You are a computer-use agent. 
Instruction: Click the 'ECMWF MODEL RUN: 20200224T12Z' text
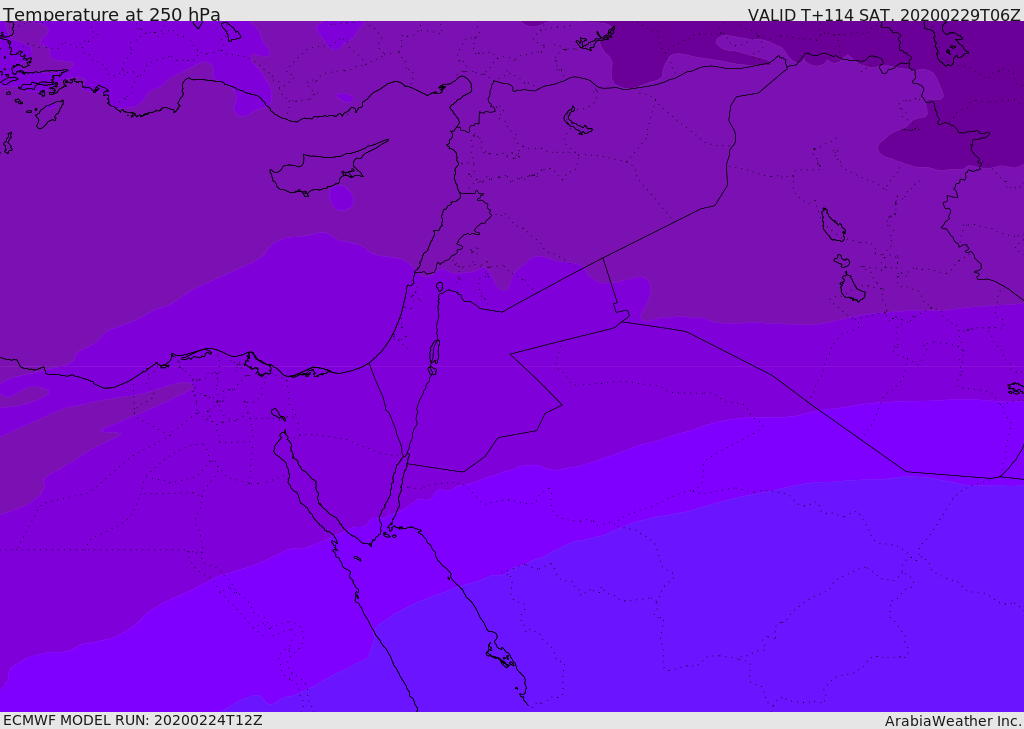[133, 720]
